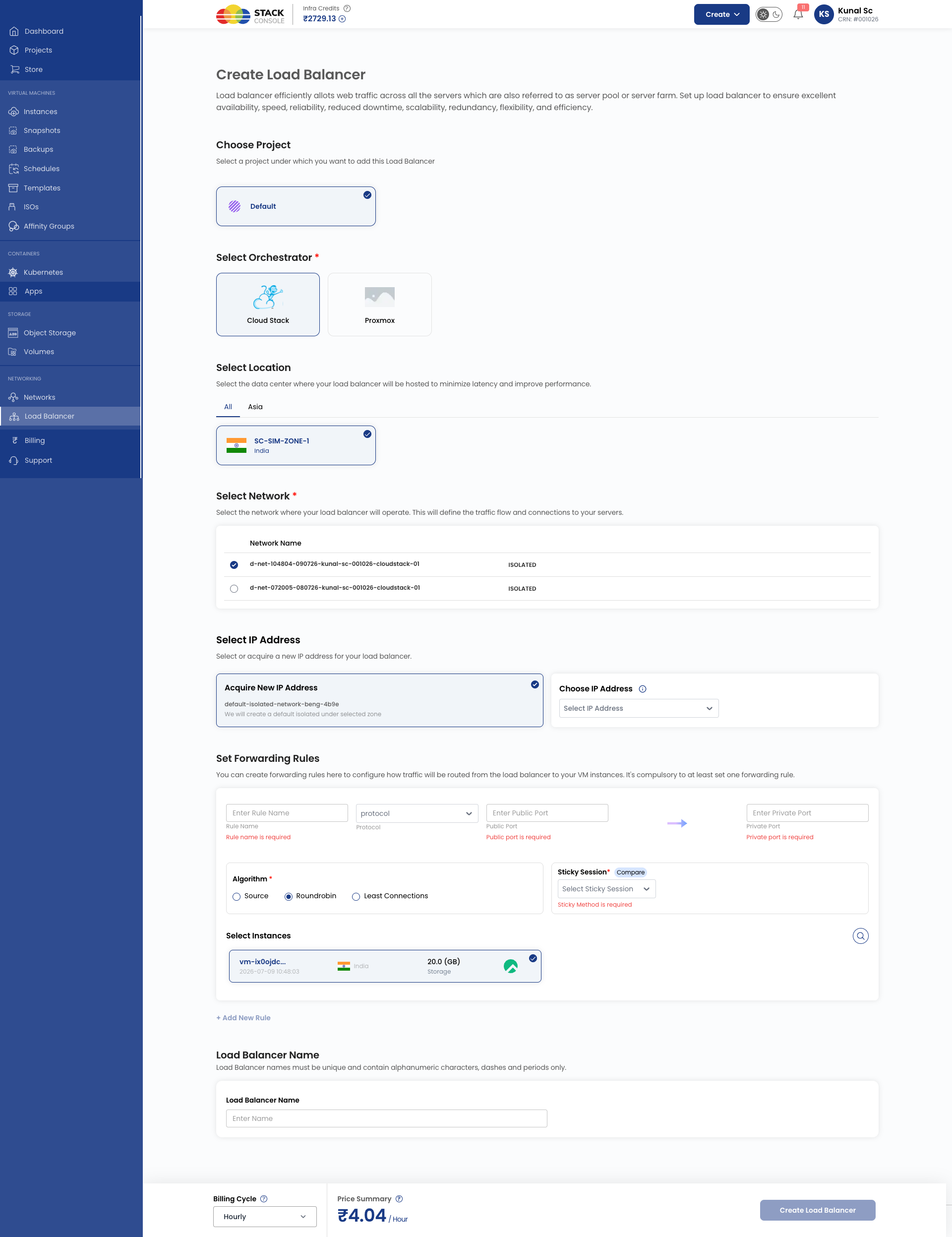Click Add New Rule link

(243, 1018)
